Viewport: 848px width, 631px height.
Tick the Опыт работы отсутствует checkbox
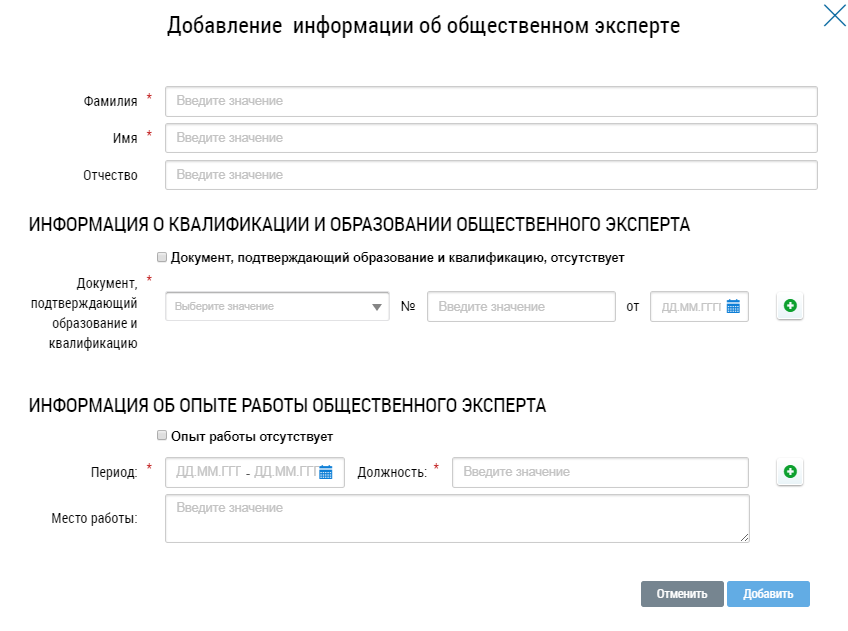tap(162, 436)
